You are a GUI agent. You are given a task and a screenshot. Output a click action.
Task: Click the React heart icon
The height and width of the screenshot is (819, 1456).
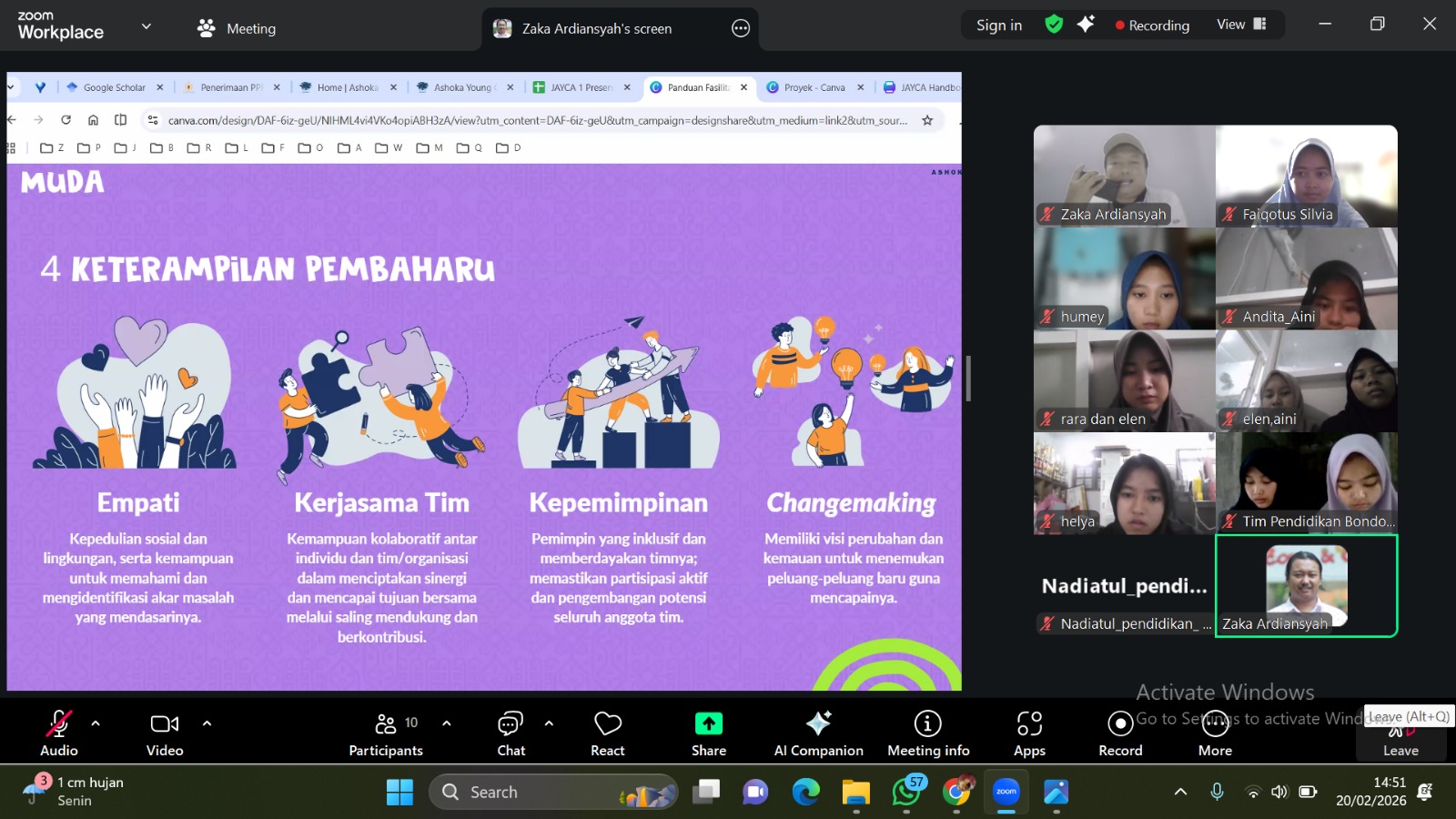click(x=607, y=733)
